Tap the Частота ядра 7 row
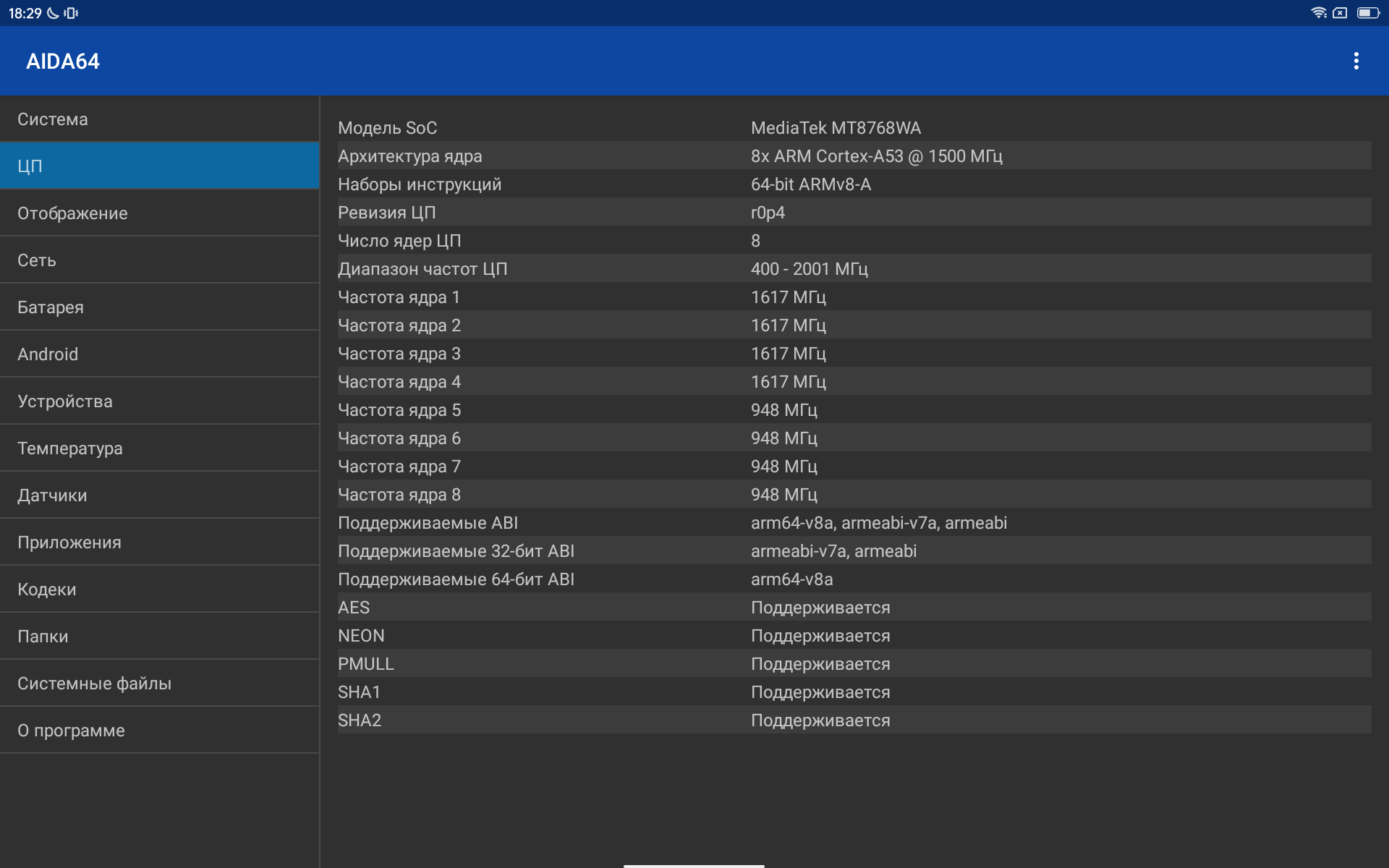 (x=854, y=466)
